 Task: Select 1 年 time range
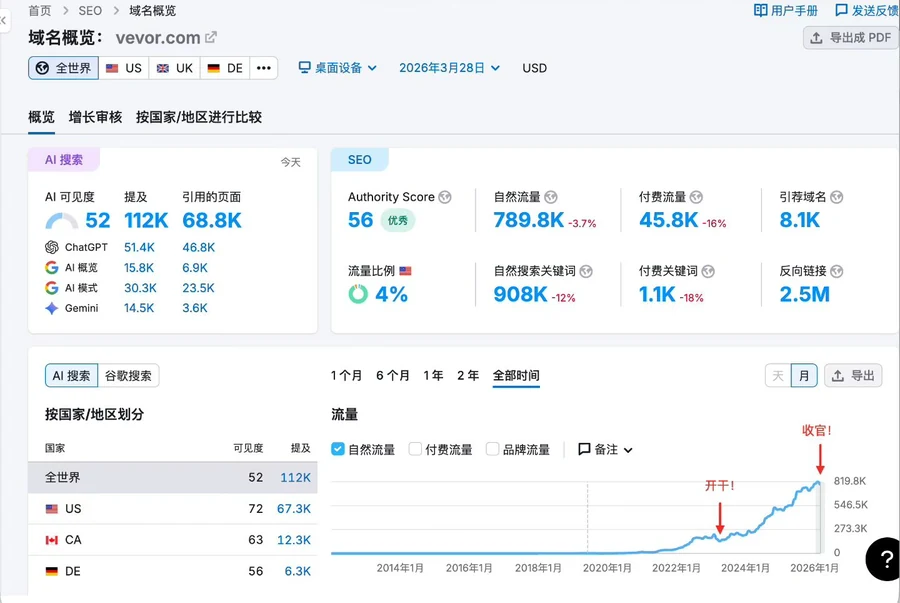click(433, 376)
